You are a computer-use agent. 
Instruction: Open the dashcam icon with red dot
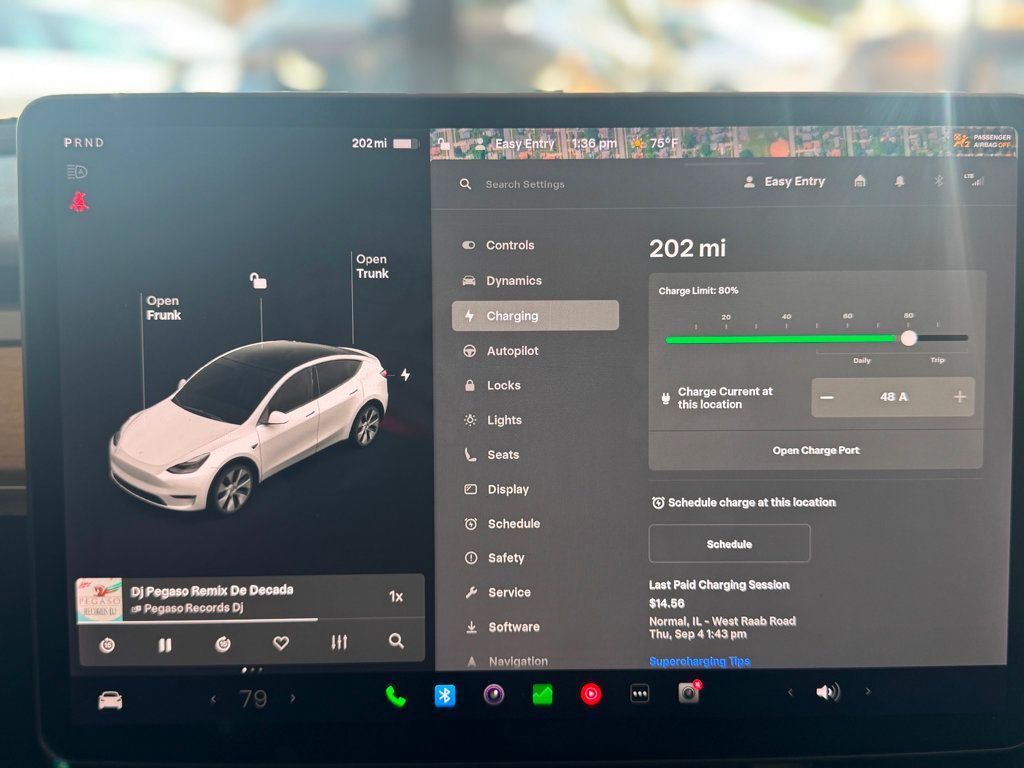click(x=689, y=692)
